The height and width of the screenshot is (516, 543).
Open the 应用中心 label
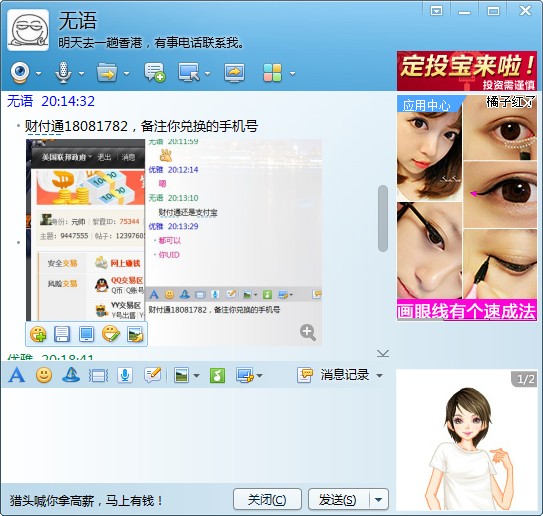(x=427, y=105)
